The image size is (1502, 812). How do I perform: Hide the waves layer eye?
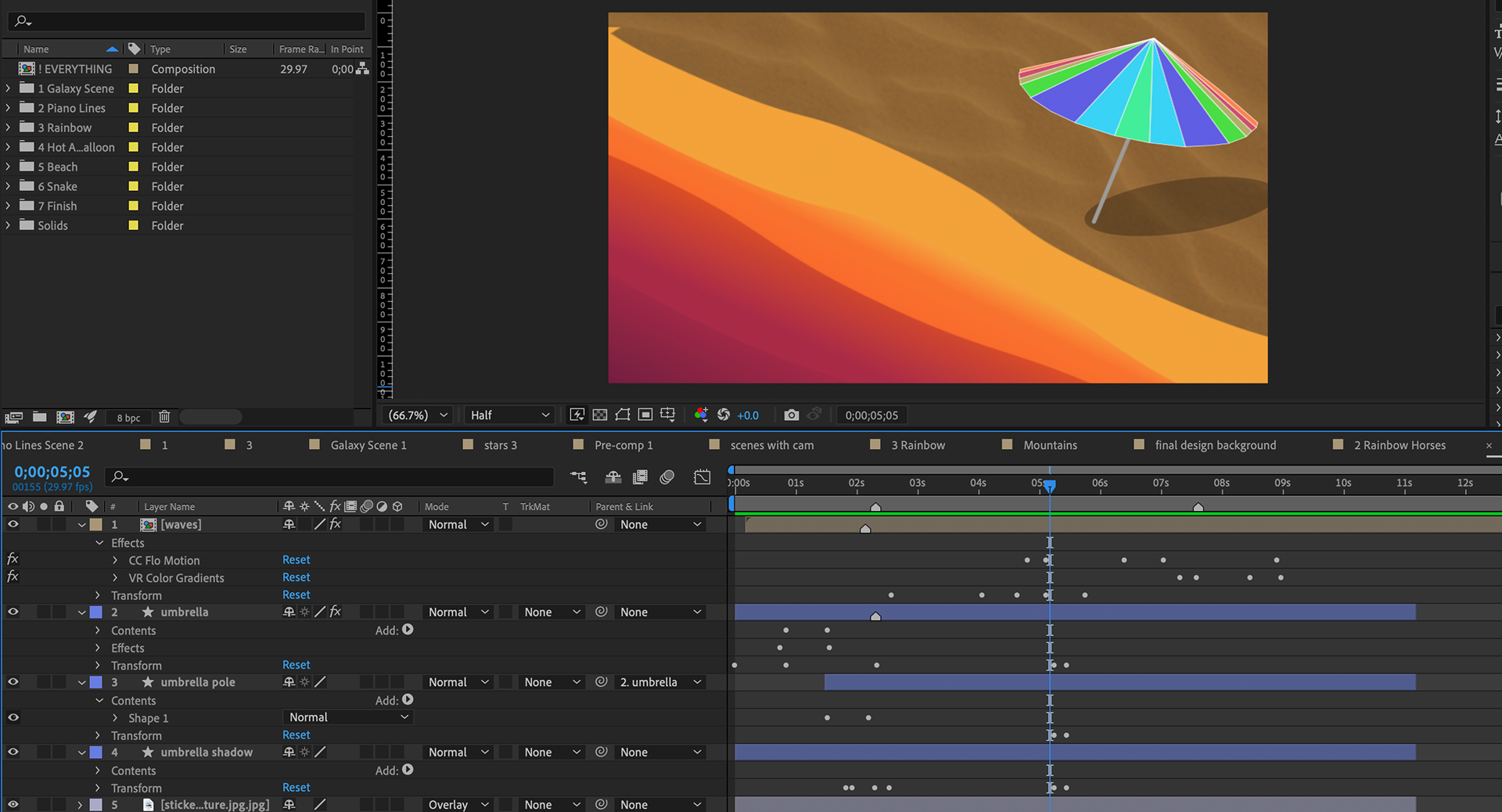pyautogui.click(x=13, y=524)
